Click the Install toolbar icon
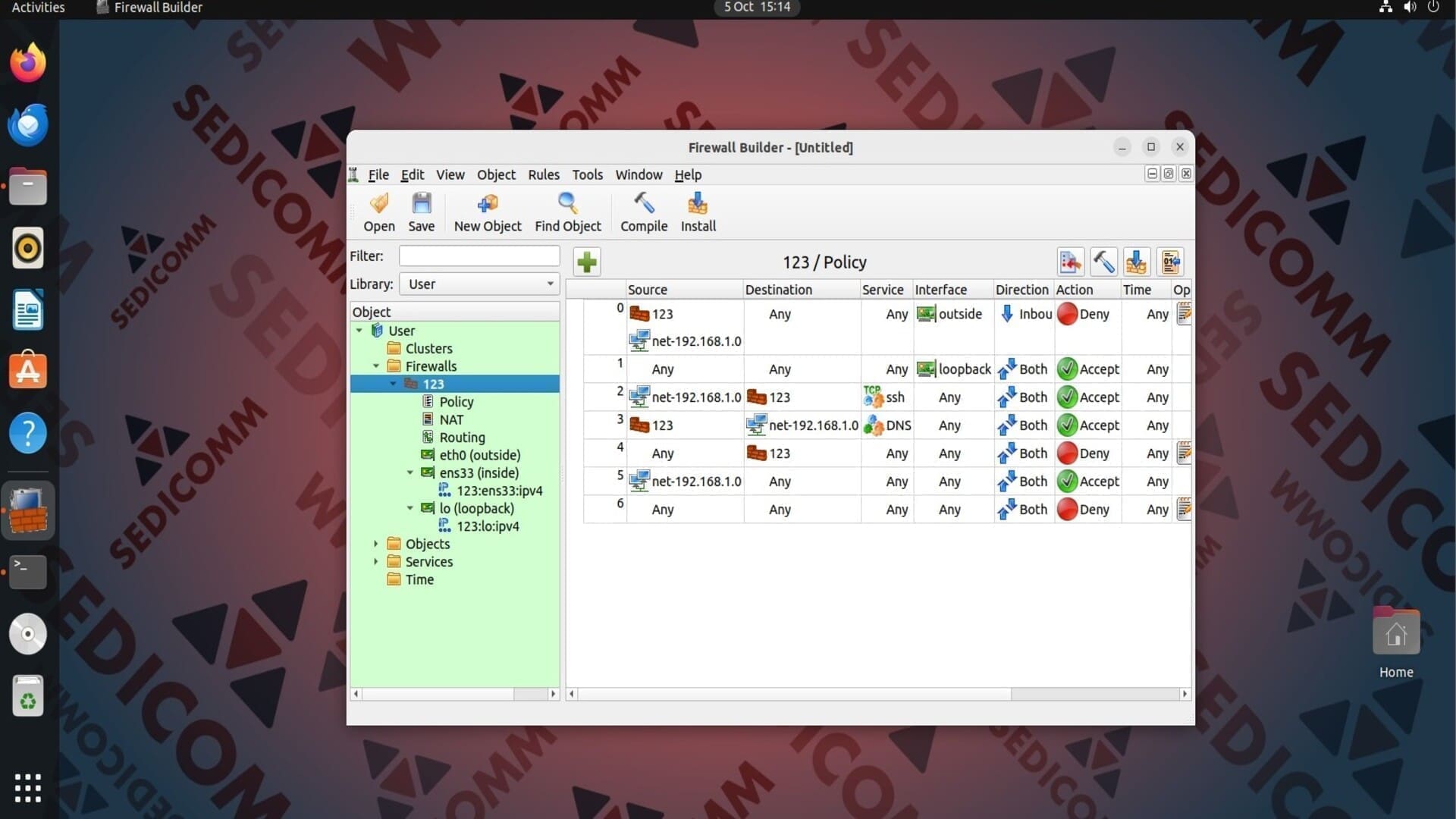The width and height of the screenshot is (1456, 819). coord(698,203)
